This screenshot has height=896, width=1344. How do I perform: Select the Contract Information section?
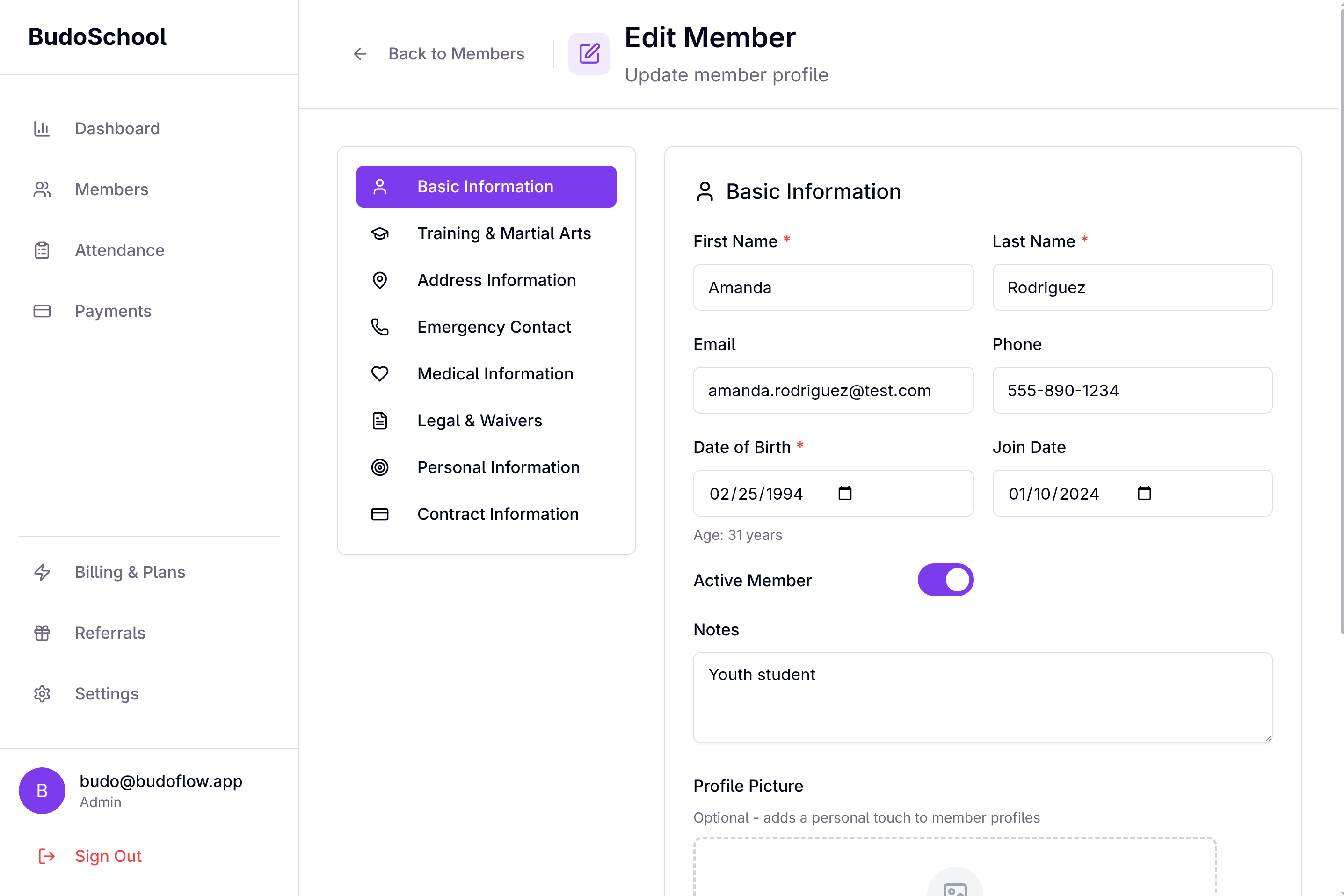click(x=497, y=514)
